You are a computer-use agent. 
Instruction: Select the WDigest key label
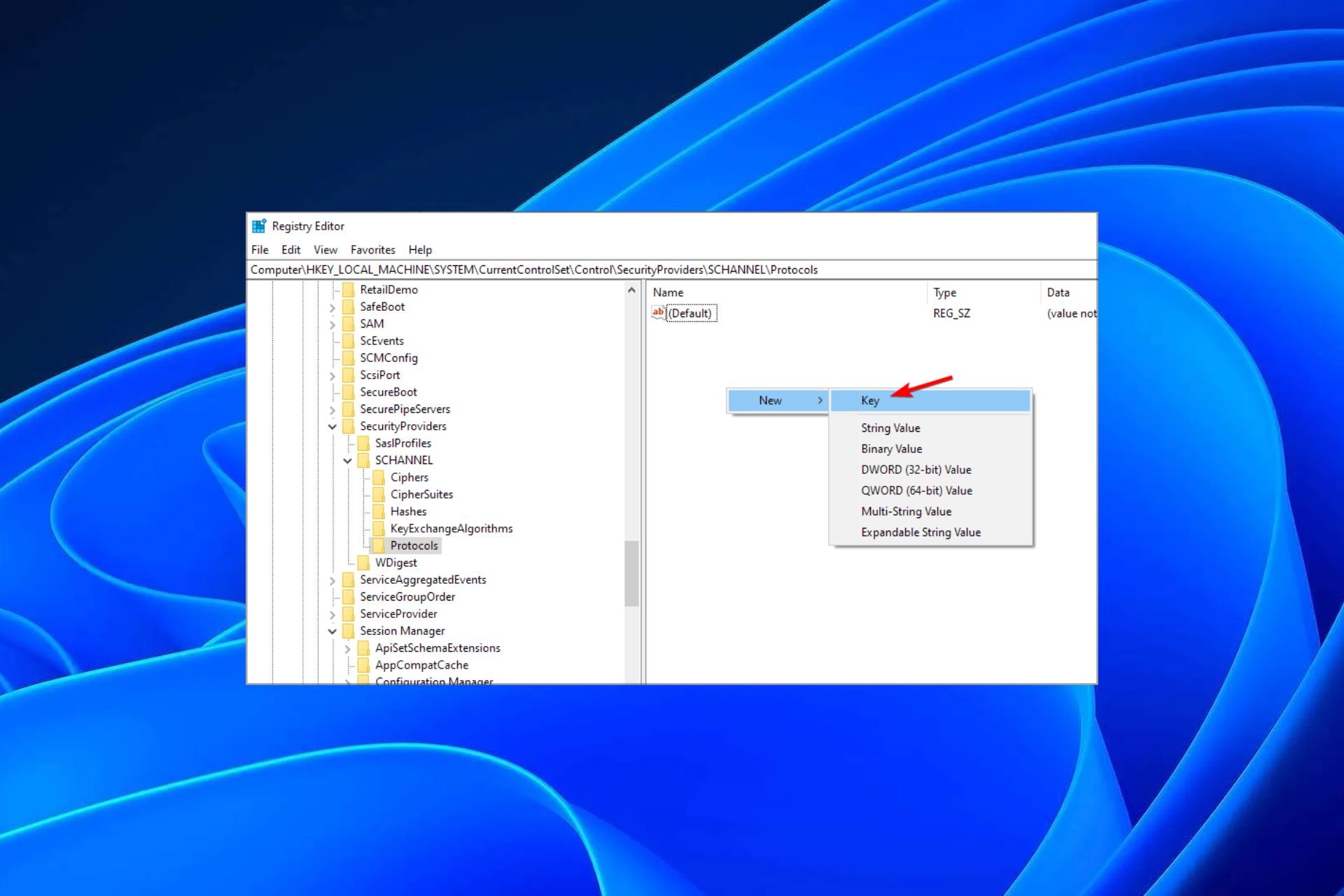point(396,563)
